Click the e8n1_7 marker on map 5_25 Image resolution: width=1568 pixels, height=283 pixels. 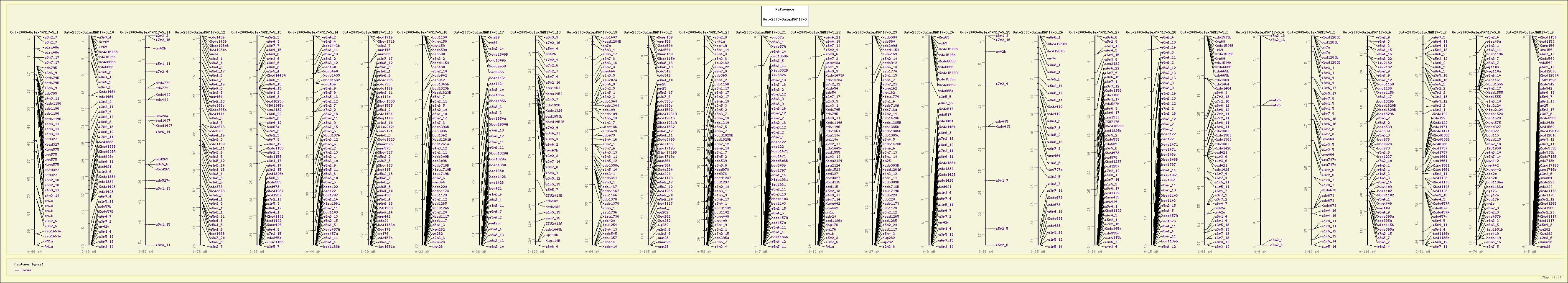(1002, 180)
